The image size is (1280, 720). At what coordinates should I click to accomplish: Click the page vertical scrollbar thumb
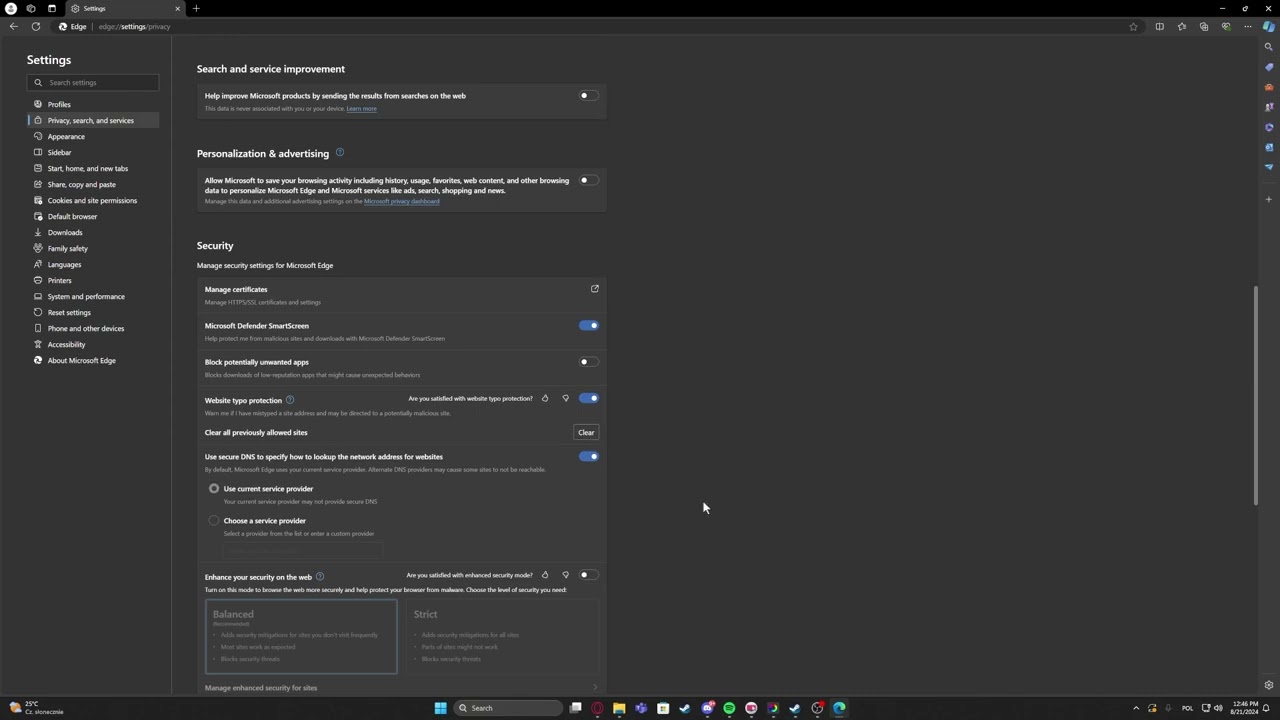tap(1256, 395)
